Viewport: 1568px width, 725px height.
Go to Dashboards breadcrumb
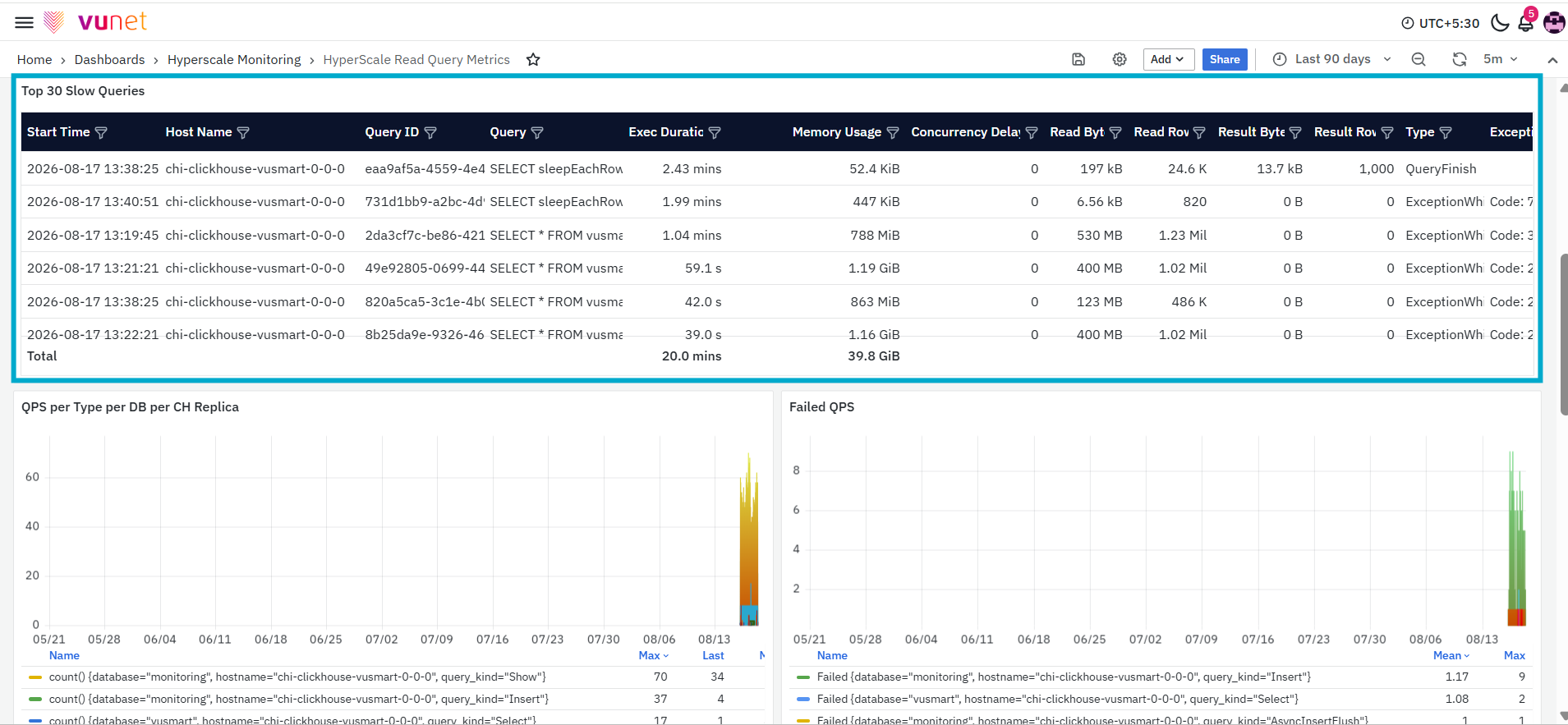coord(109,59)
